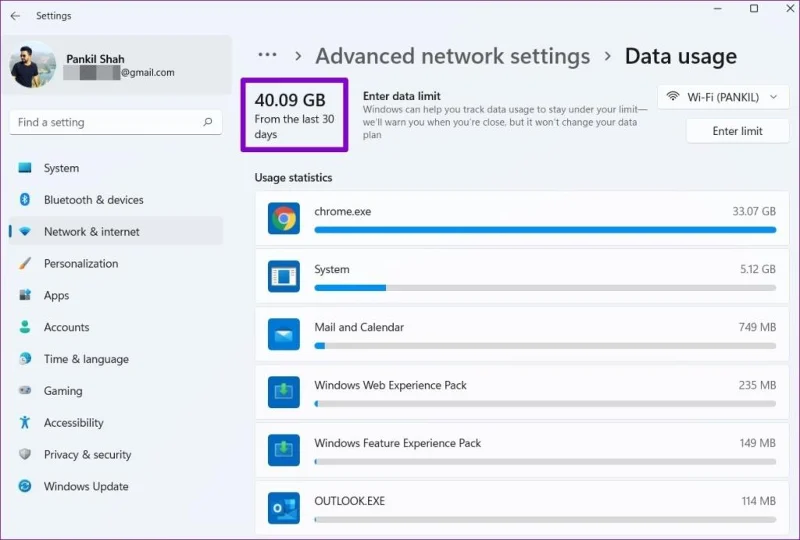Click the OUTLOOK.EXE app icon
The height and width of the screenshot is (540, 800).
284,508
